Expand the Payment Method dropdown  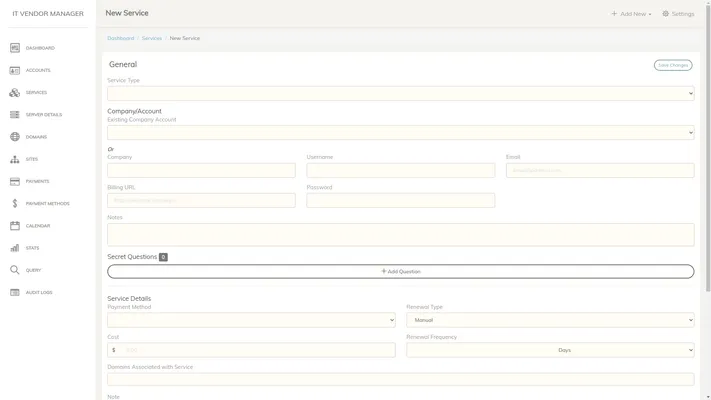[251, 320]
